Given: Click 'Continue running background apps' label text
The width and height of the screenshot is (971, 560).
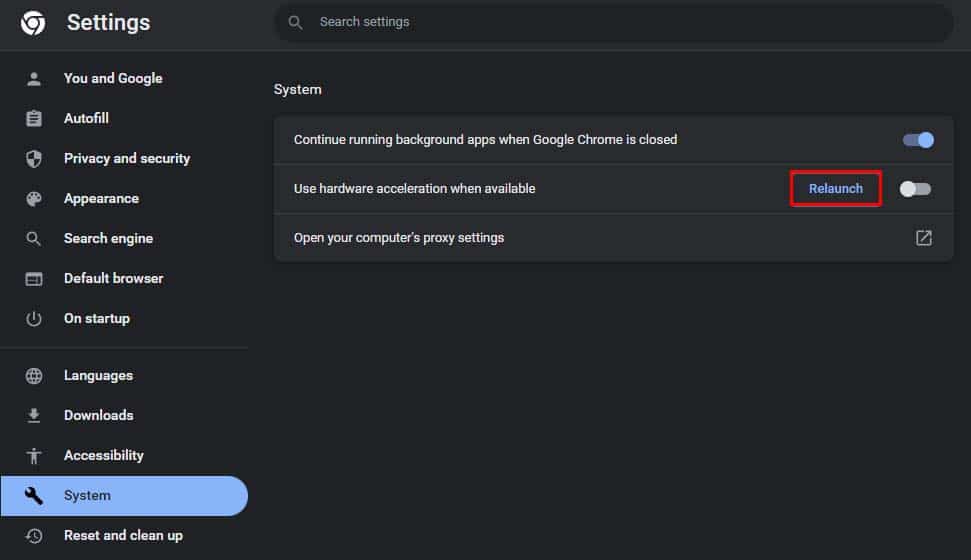Looking at the screenshot, I should (486, 140).
